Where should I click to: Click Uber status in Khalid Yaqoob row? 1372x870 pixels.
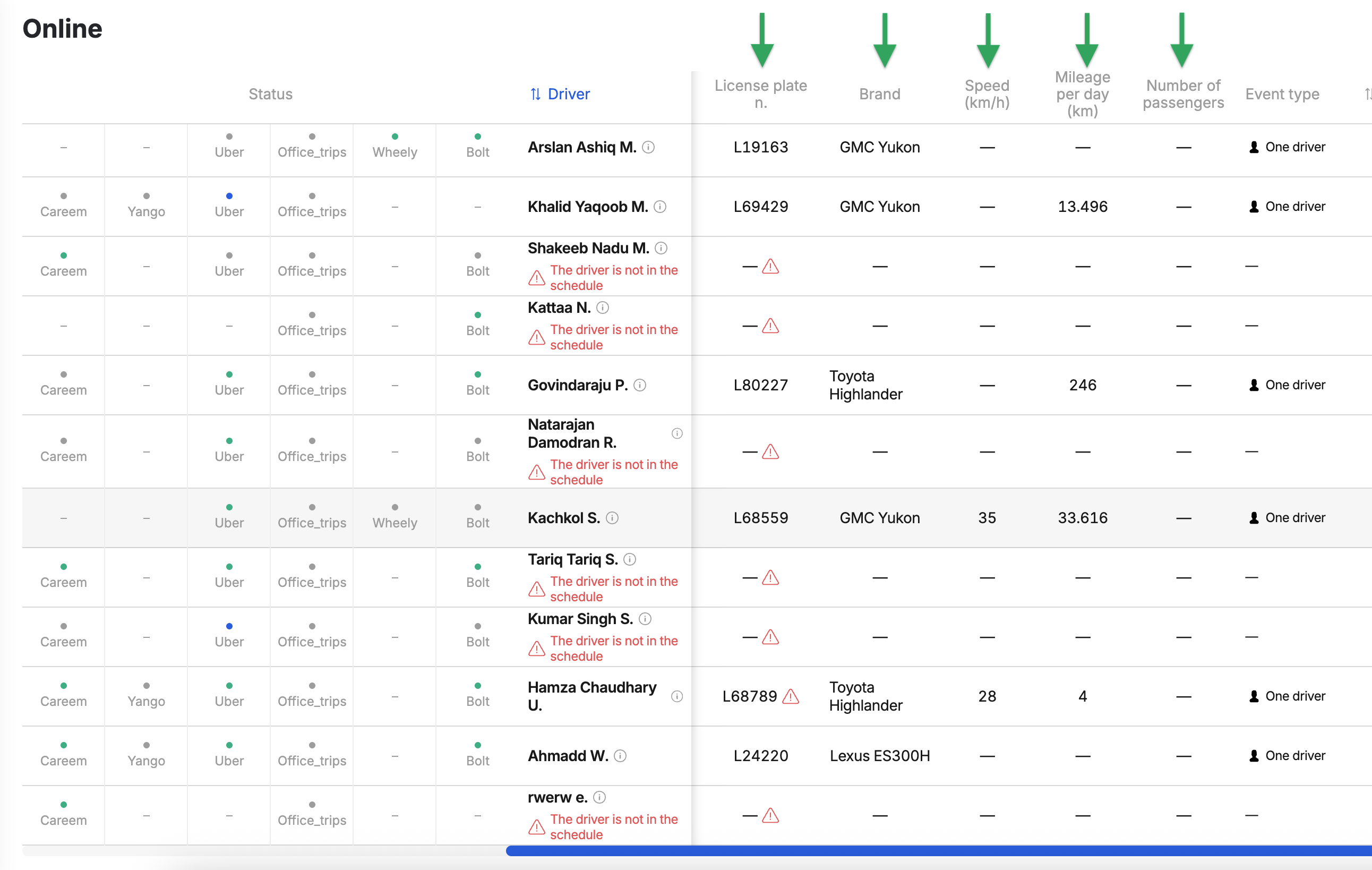[x=229, y=206]
